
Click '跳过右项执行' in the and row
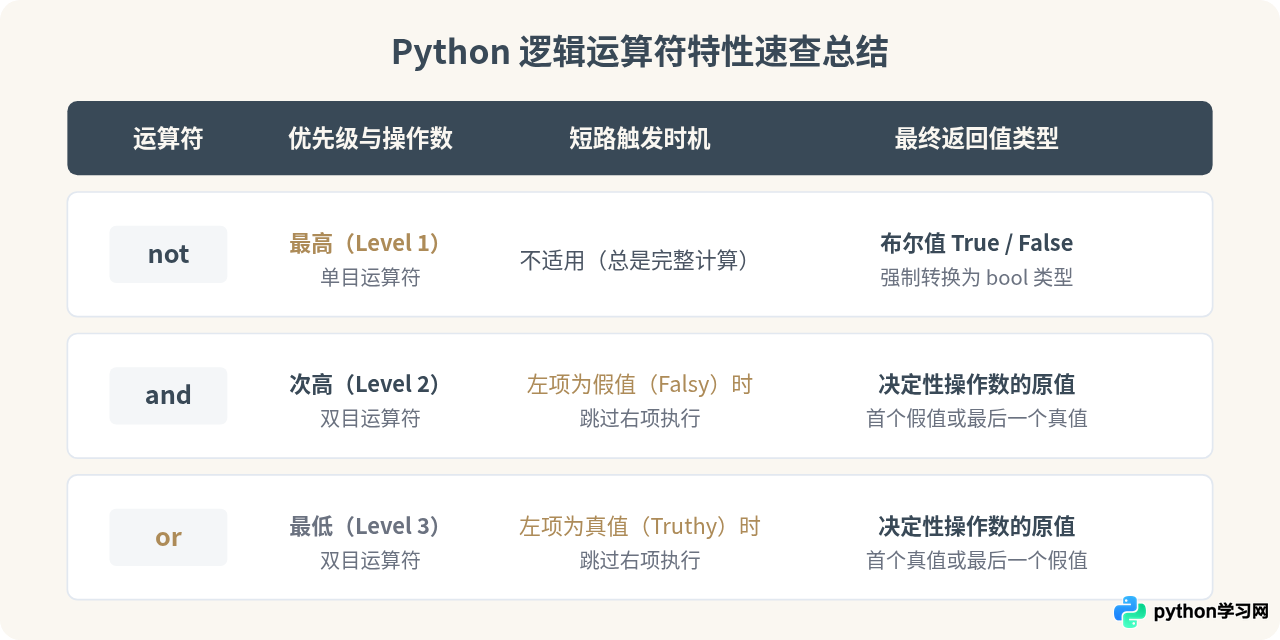point(640,418)
